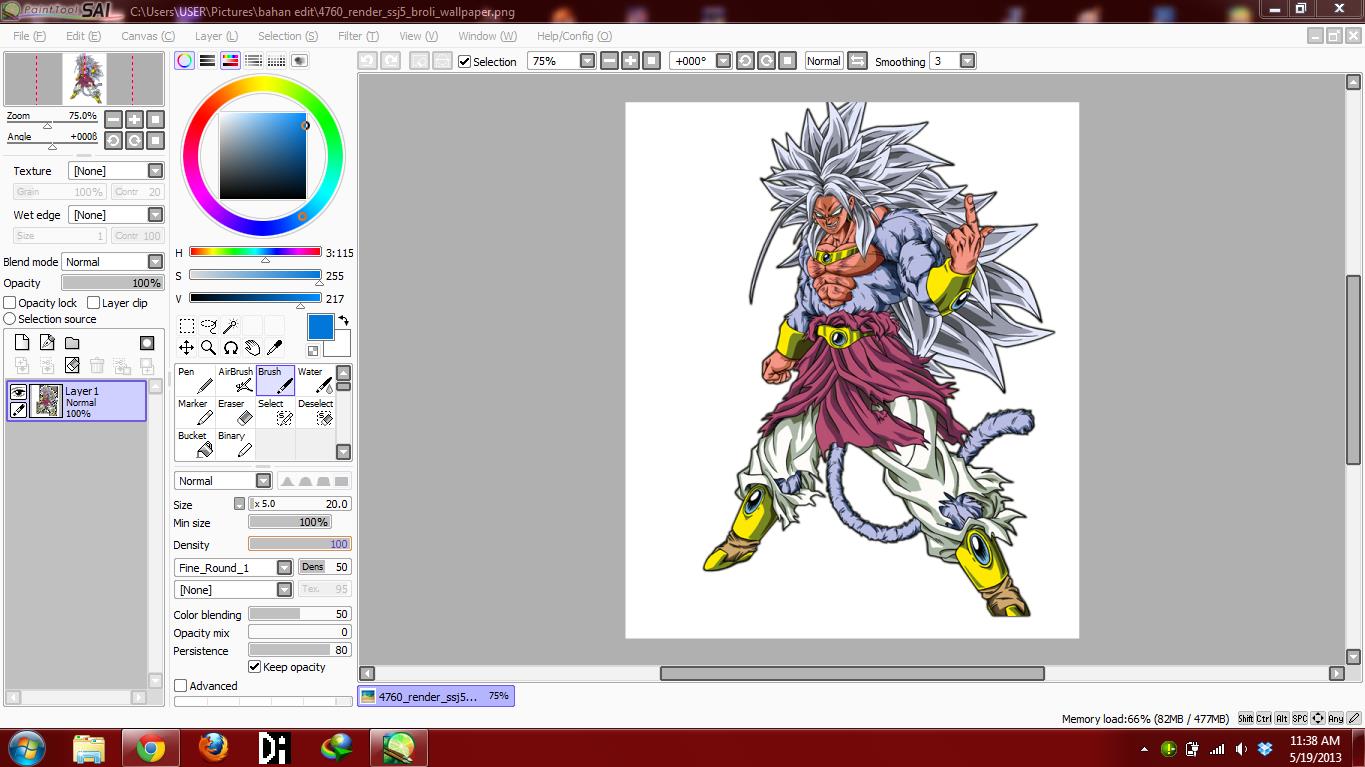Viewport: 1365px width, 767px height.
Task: Select the move tool
Action: click(x=187, y=348)
